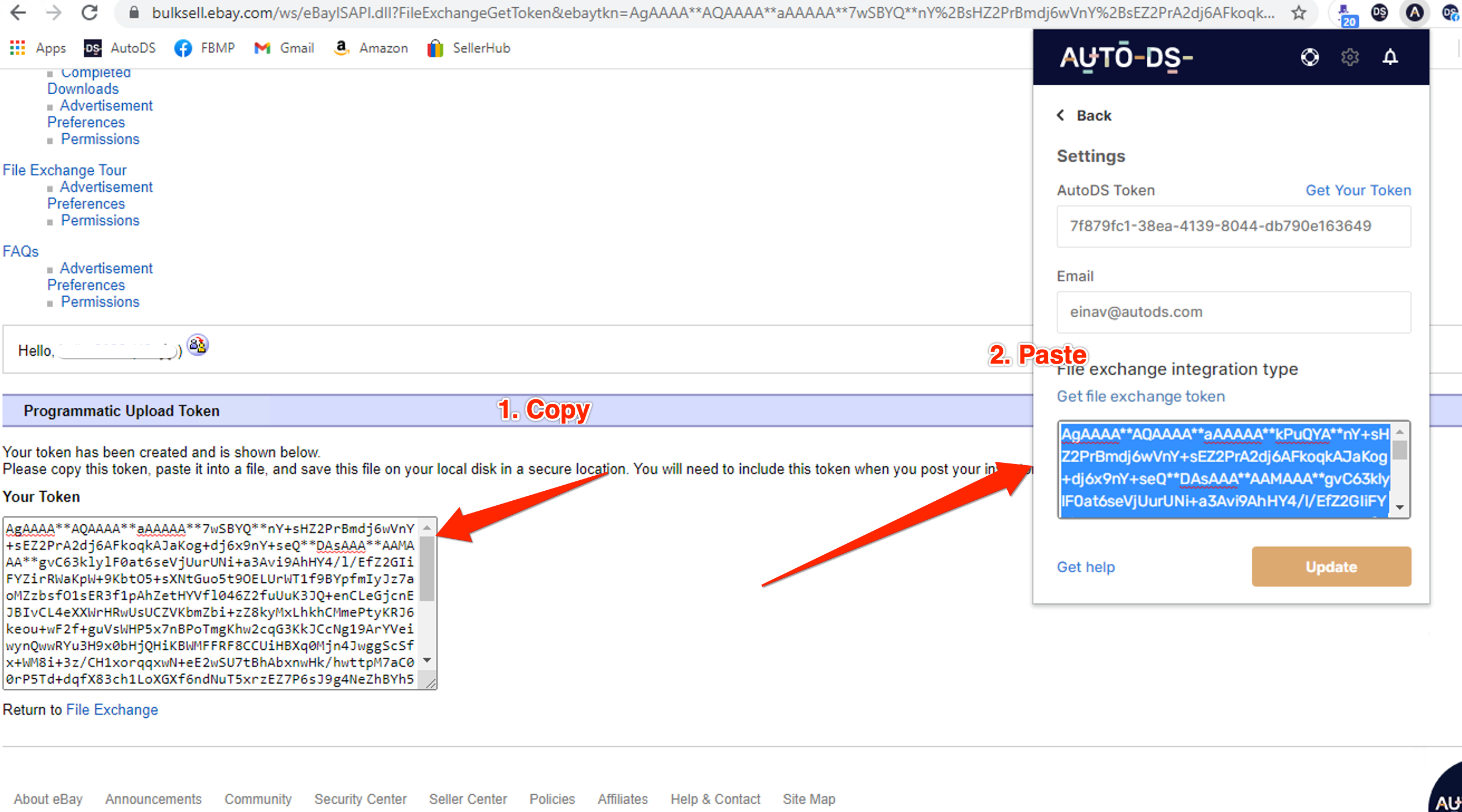This screenshot has width=1462, height=812.
Task: Open the Community footer link
Action: click(258, 799)
